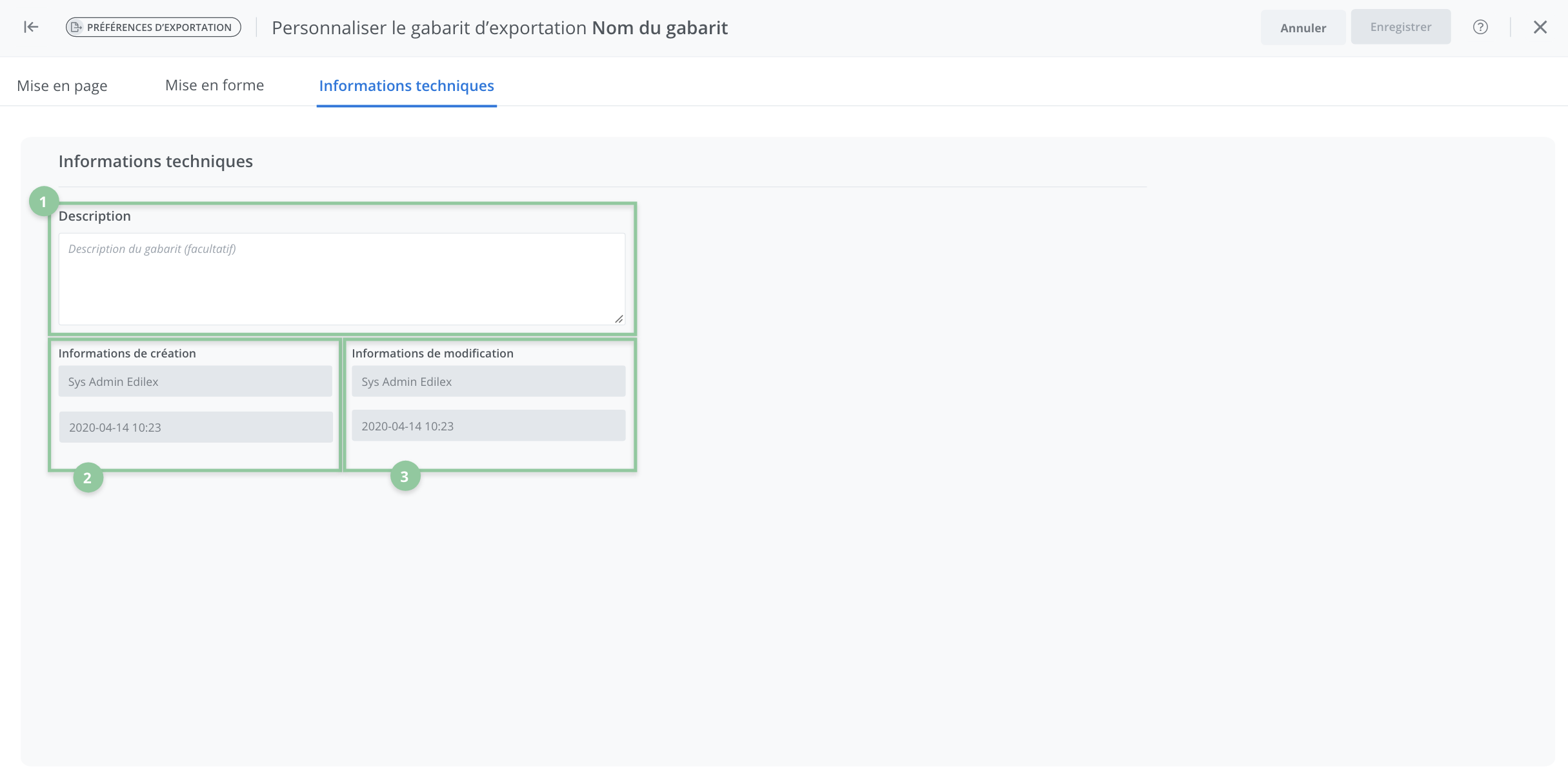Viewport: 1568px width, 773px height.
Task: Click the description textarea resize handle
Action: 619,319
